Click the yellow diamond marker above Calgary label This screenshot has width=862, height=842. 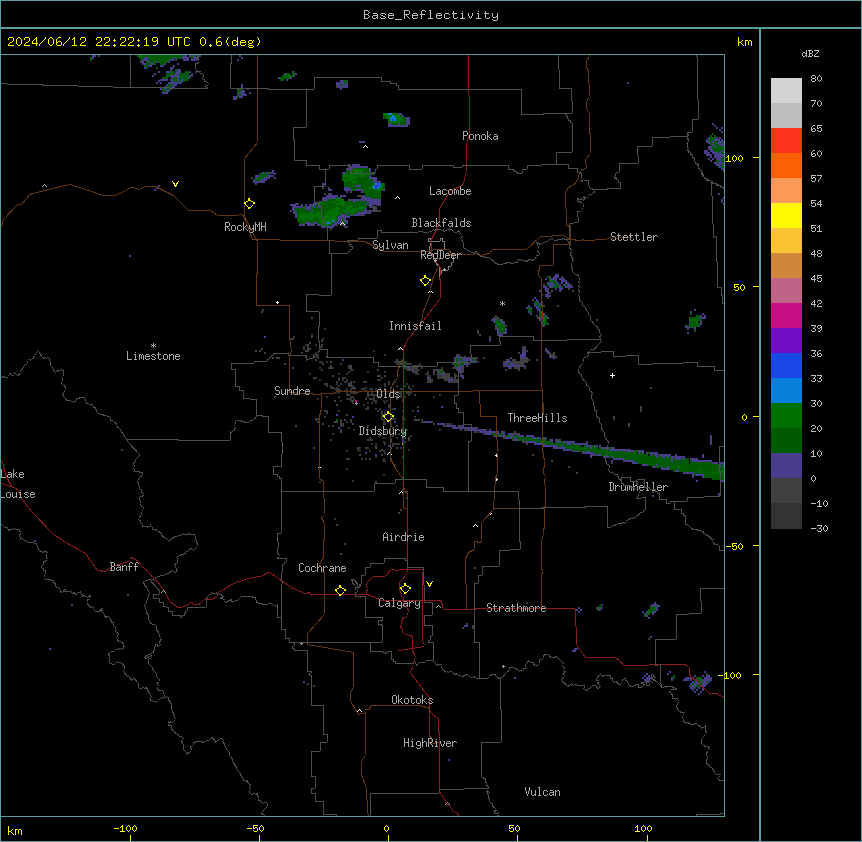pos(405,588)
